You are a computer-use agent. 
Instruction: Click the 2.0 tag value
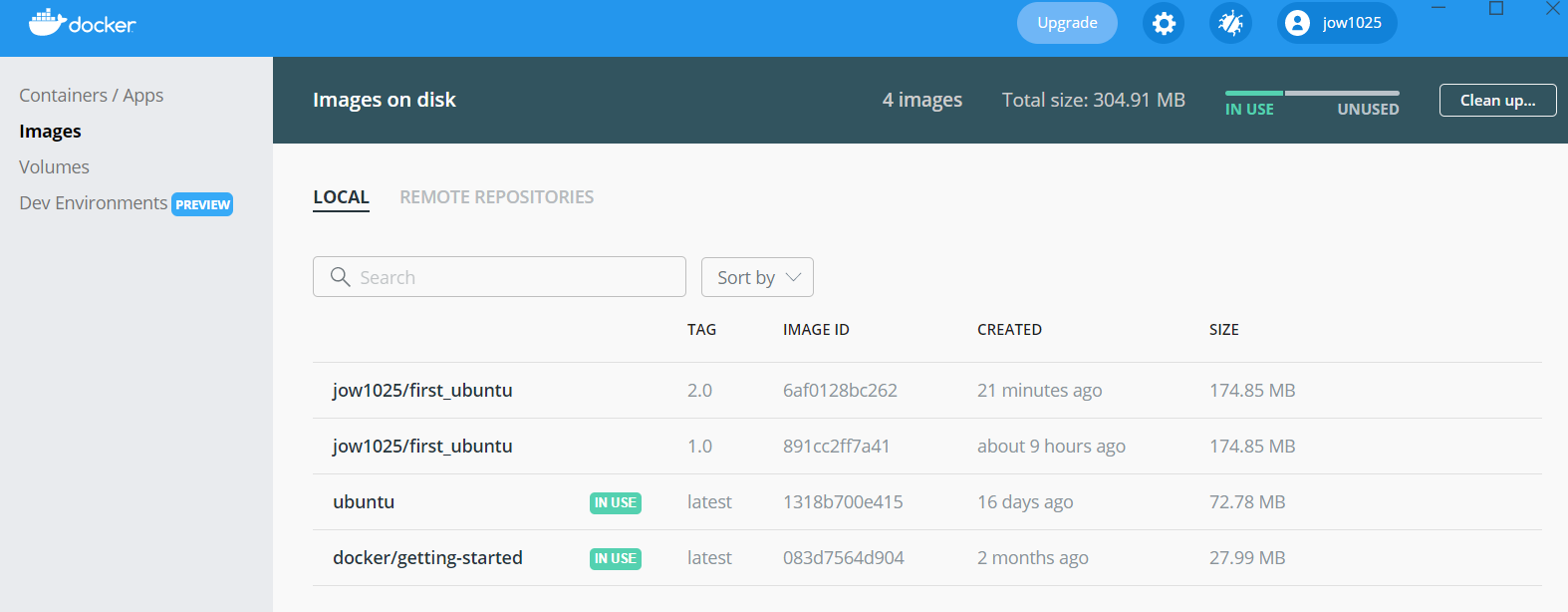point(699,391)
